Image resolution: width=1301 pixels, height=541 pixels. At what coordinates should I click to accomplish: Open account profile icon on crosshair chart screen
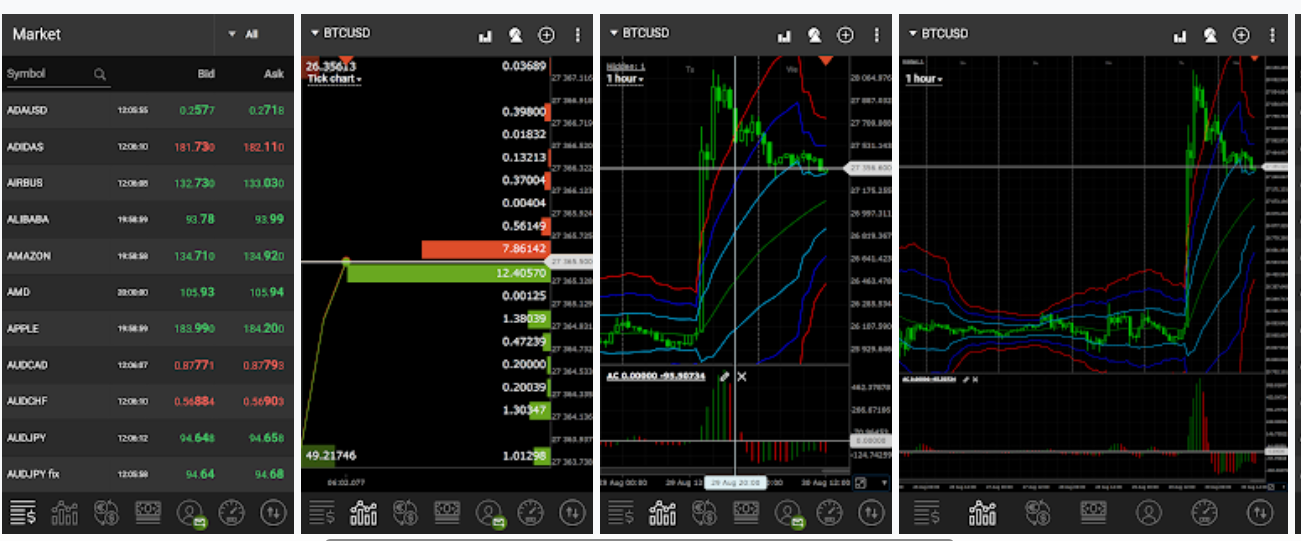coord(788,514)
